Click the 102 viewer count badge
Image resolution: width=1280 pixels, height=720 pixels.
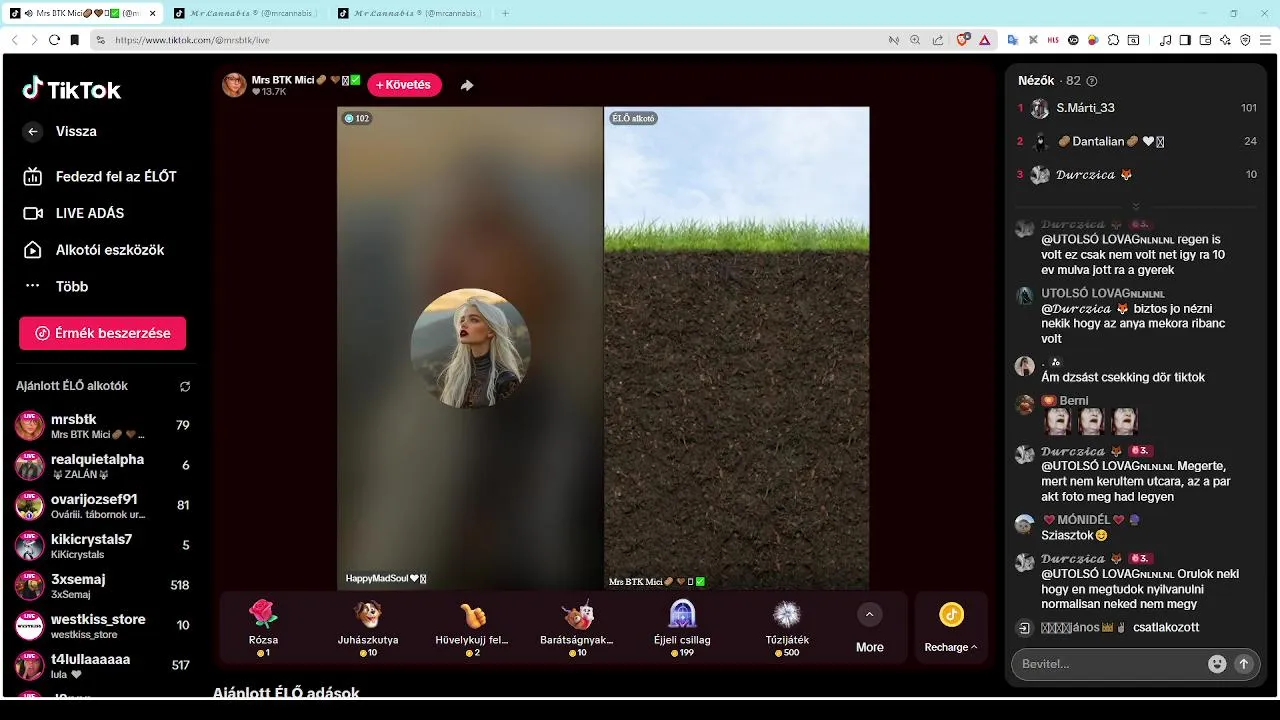(x=357, y=118)
